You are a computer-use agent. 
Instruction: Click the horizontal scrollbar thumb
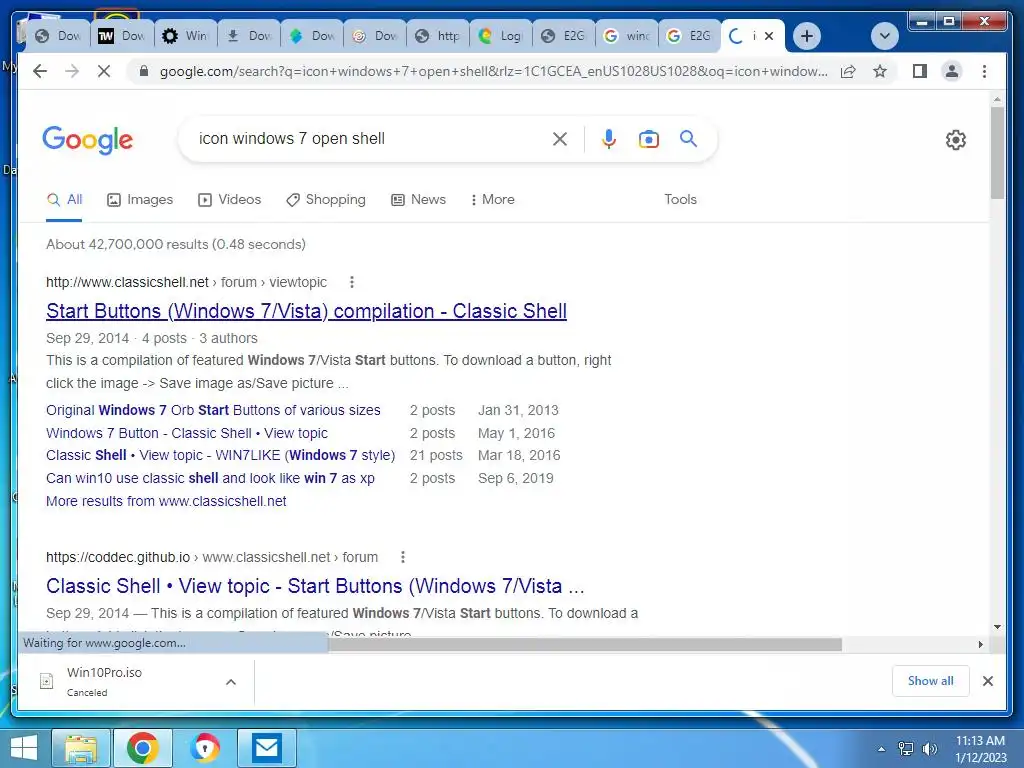click(x=584, y=645)
